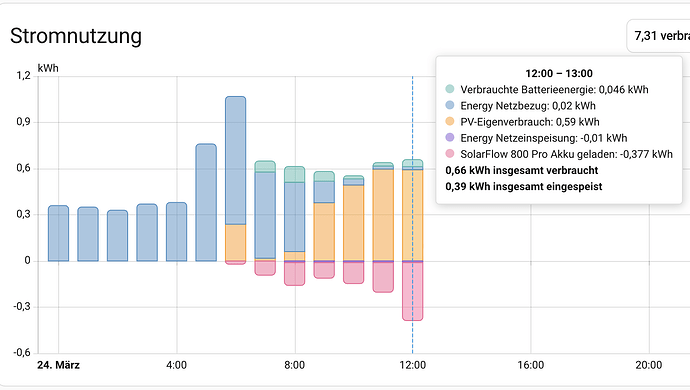Screen dimensions: 690x390
Task: Click the '8:00' x-axis label
Action: tap(294, 365)
